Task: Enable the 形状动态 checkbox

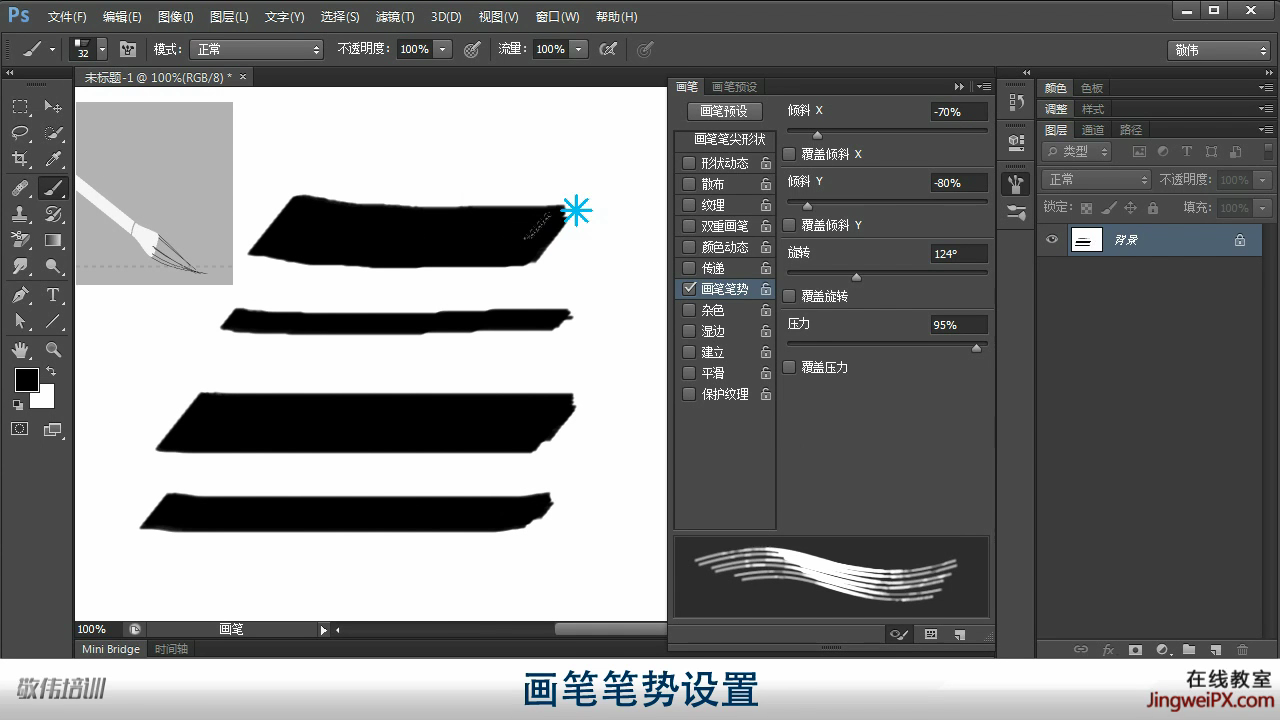Action: click(688, 163)
